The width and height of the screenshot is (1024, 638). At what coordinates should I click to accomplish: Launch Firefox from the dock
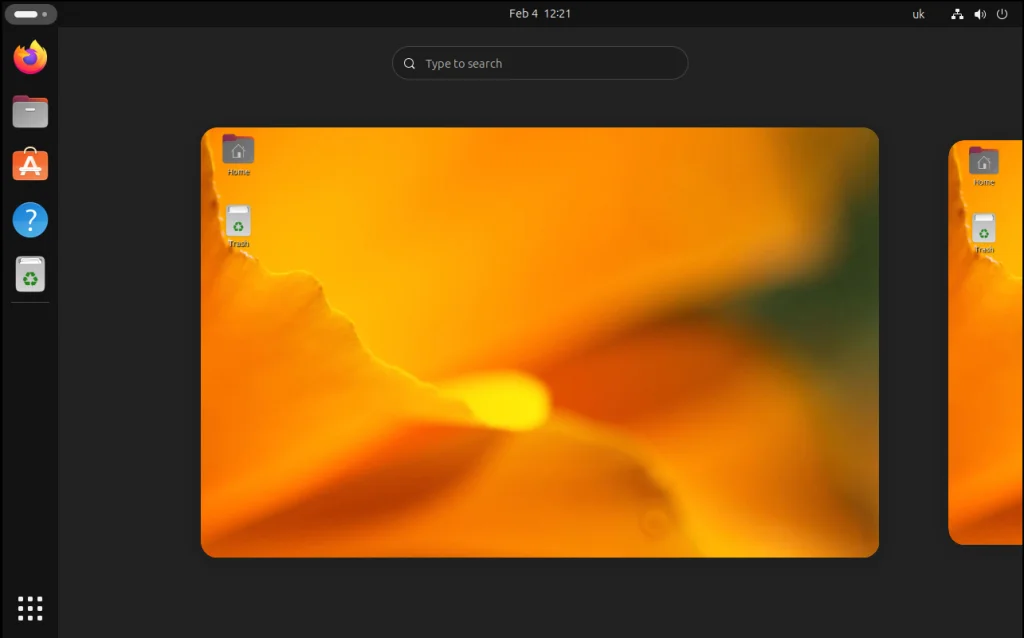point(30,58)
